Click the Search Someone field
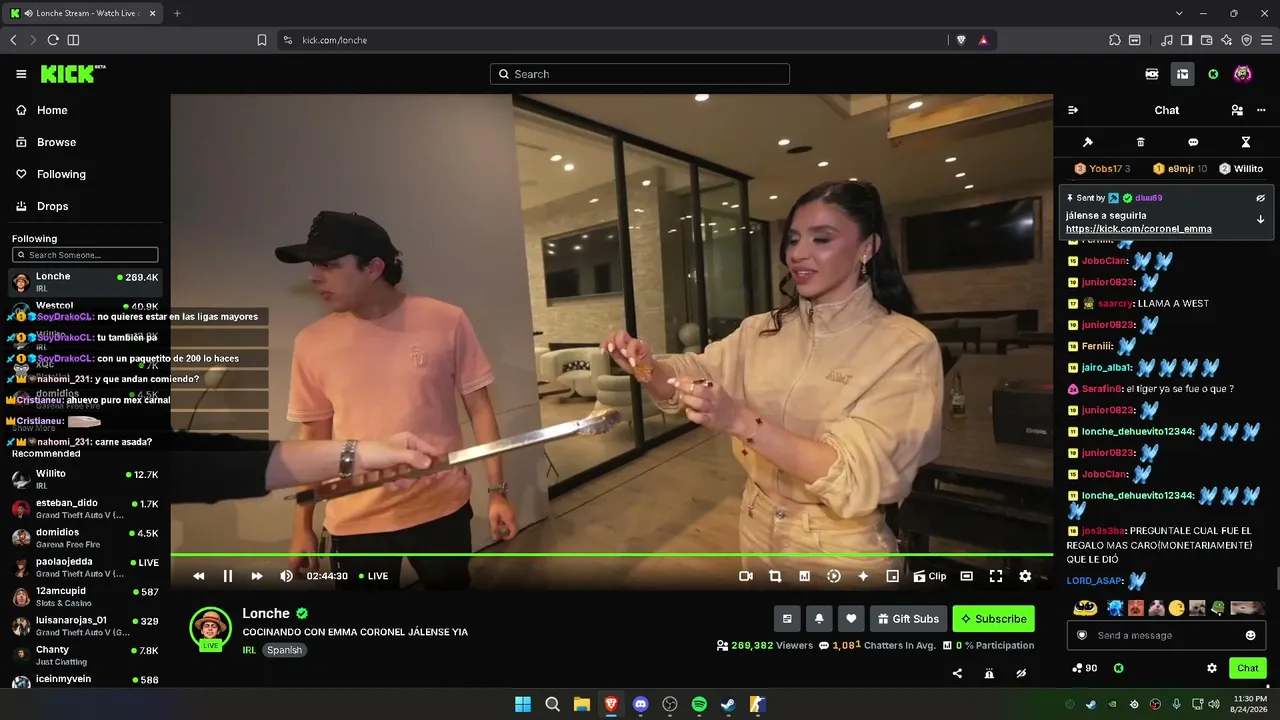The width and height of the screenshot is (1280, 720). (x=85, y=255)
